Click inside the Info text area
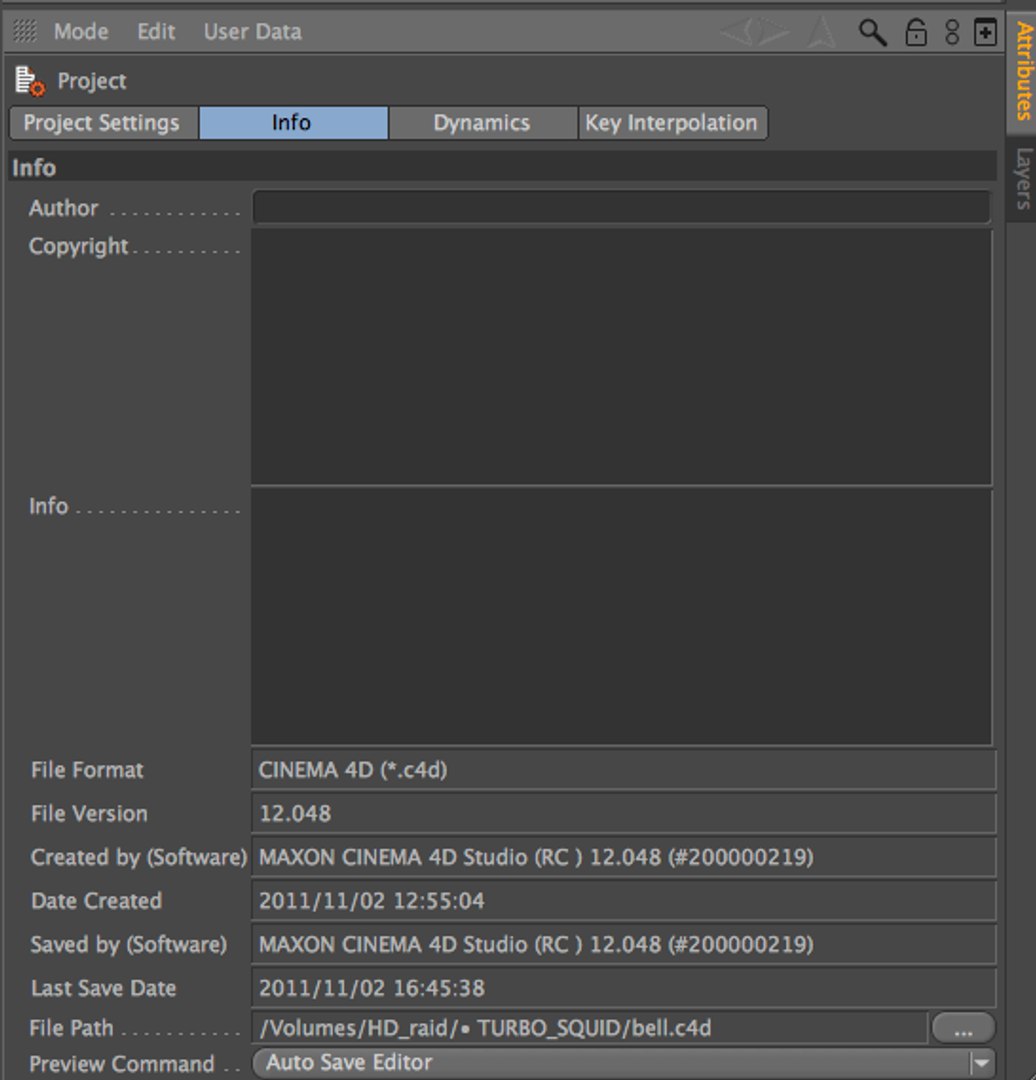This screenshot has height=1080, width=1036. 621,617
